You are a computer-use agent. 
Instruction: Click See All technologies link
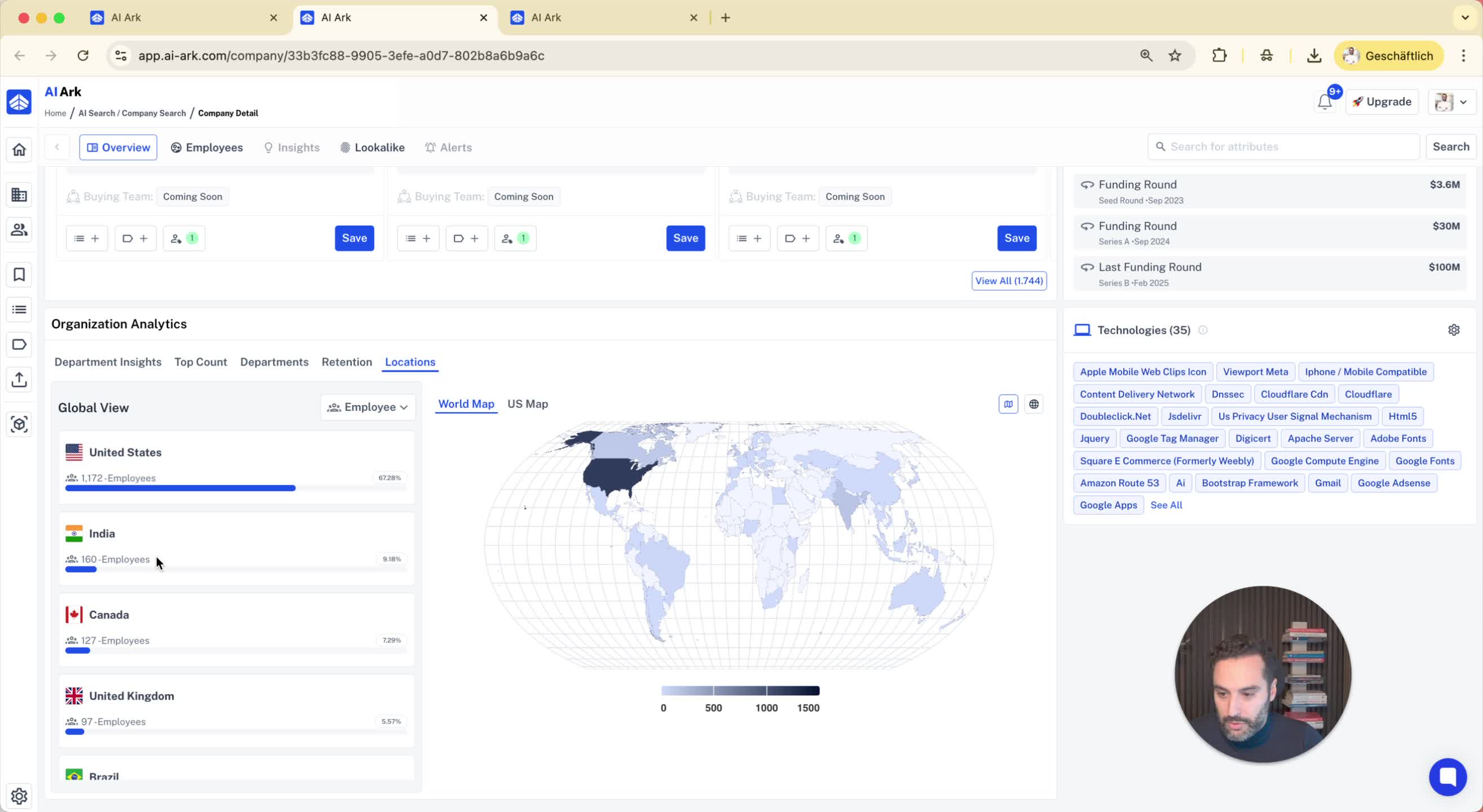pos(1166,505)
